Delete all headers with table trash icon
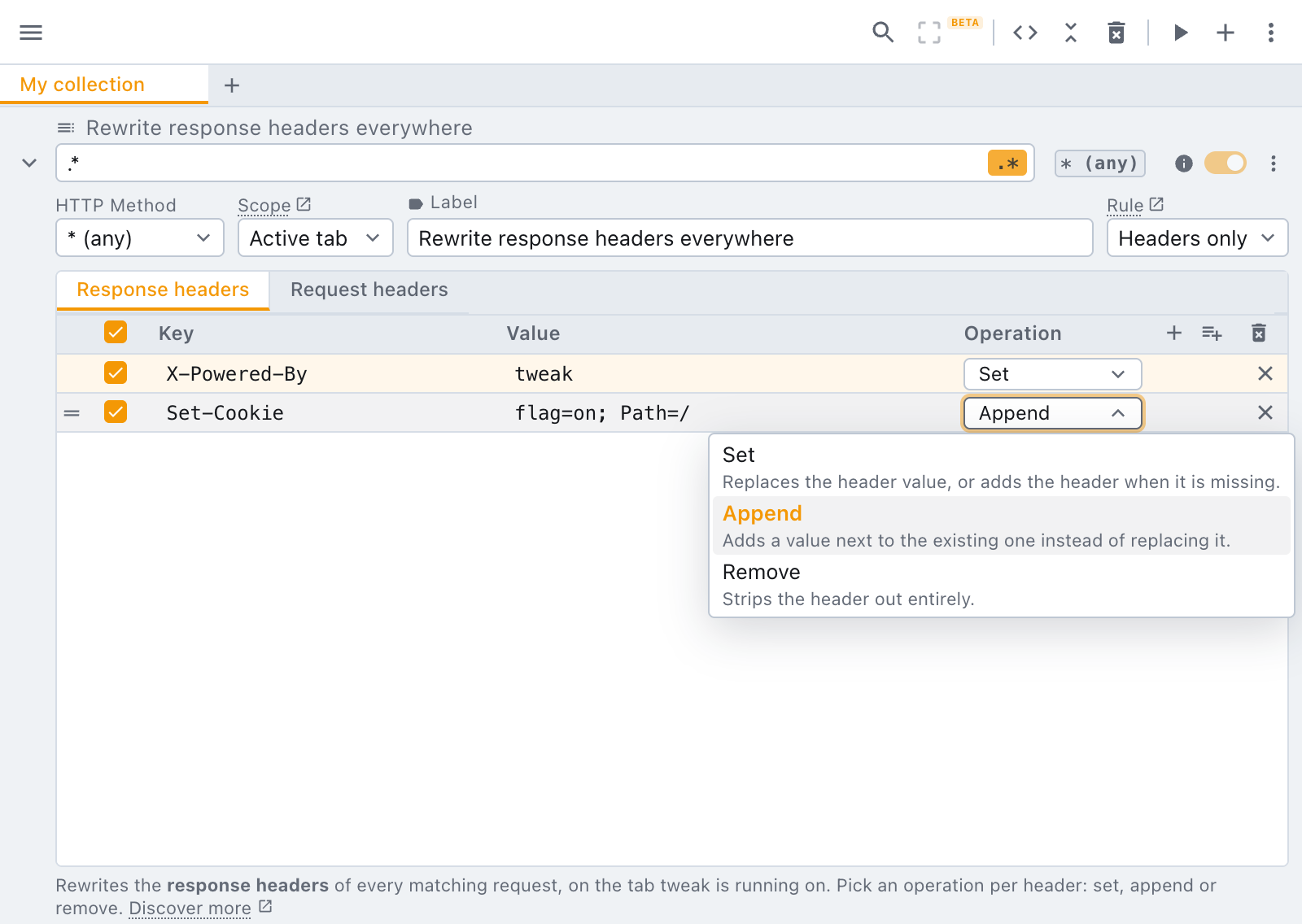The height and width of the screenshot is (924, 1302). pyautogui.click(x=1259, y=333)
